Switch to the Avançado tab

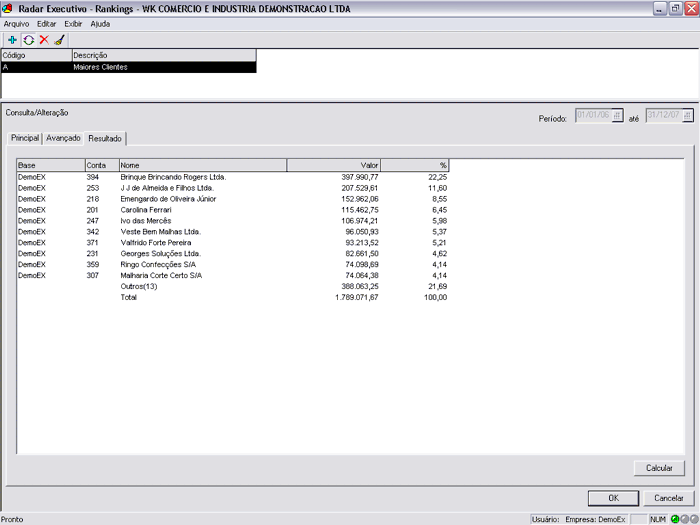click(x=63, y=138)
